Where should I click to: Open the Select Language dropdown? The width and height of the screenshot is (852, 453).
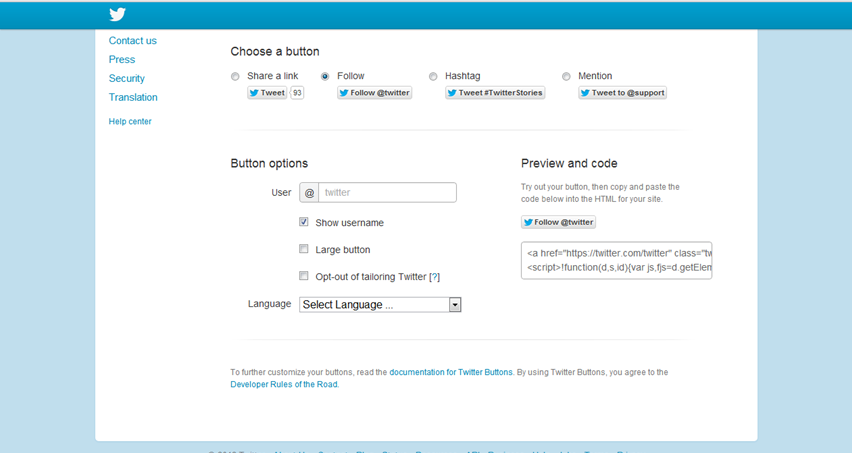coord(380,305)
